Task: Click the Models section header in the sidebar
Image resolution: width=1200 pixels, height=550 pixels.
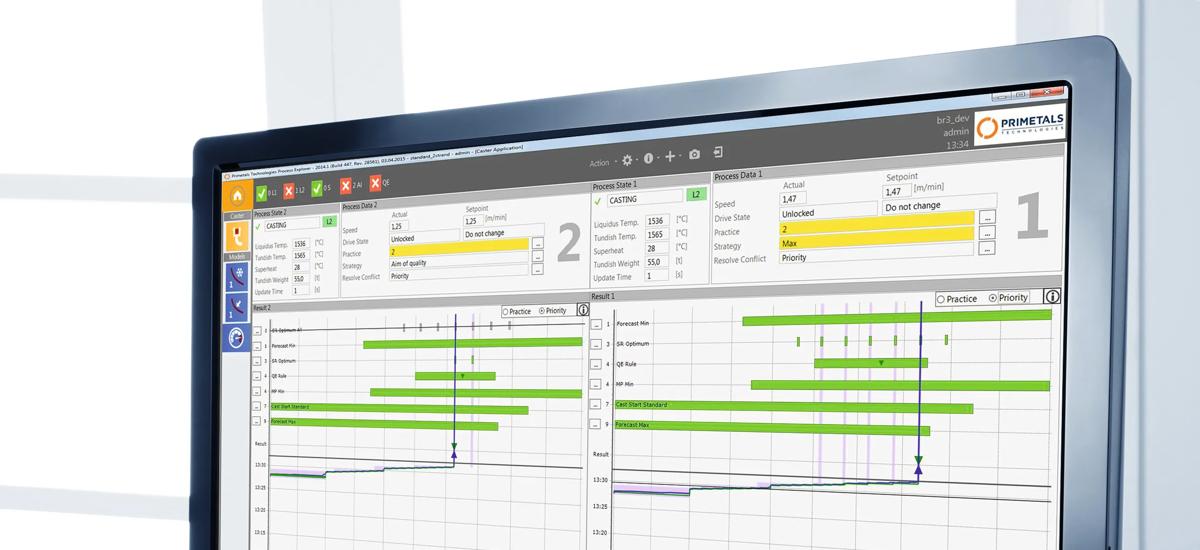Action: click(x=237, y=257)
